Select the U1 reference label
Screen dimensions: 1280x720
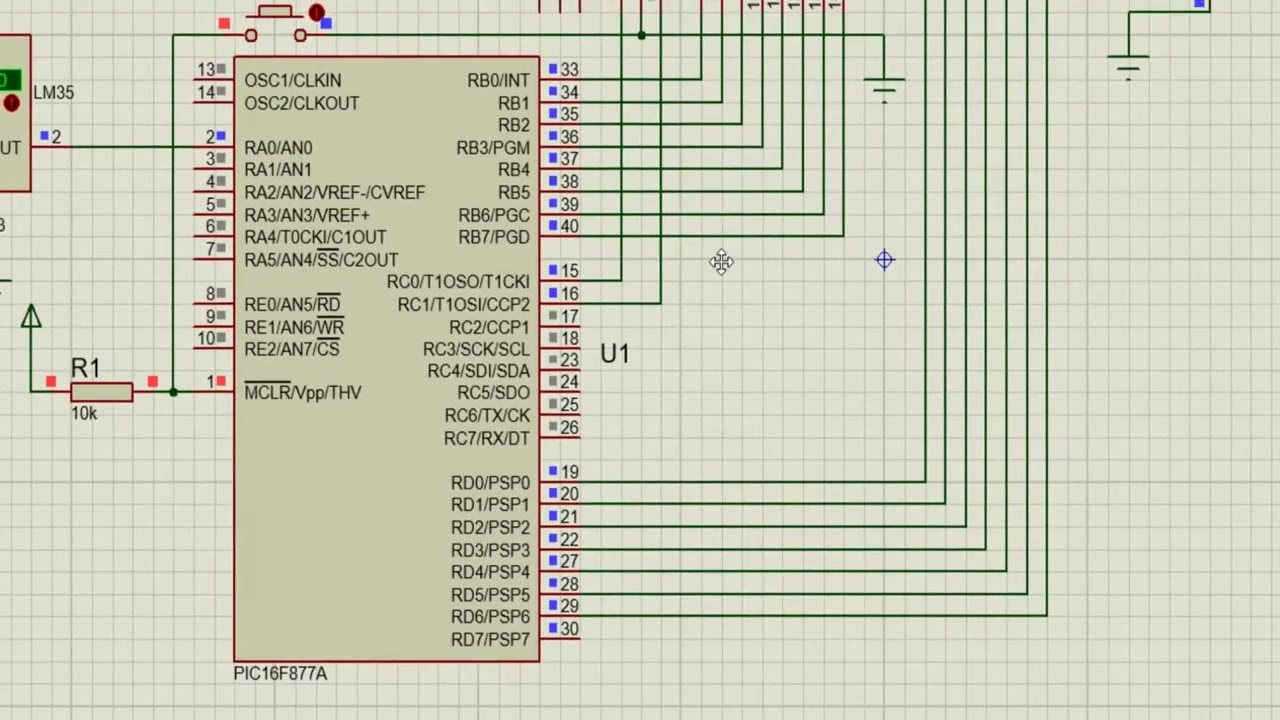pyautogui.click(x=615, y=353)
